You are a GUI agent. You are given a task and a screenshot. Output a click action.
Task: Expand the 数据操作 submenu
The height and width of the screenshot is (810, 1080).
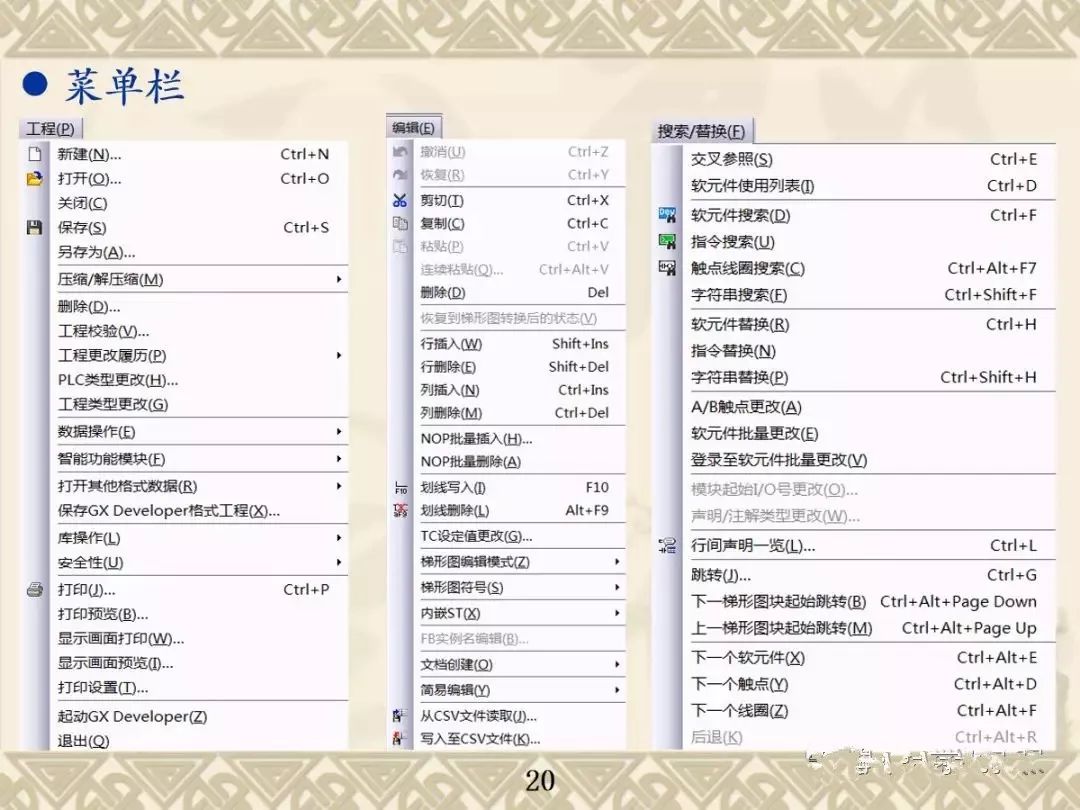[339, 430]
